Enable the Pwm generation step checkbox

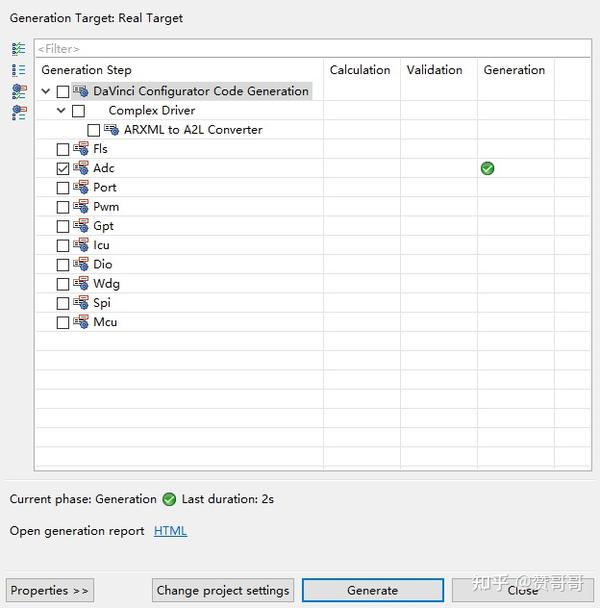coord(63,207)
